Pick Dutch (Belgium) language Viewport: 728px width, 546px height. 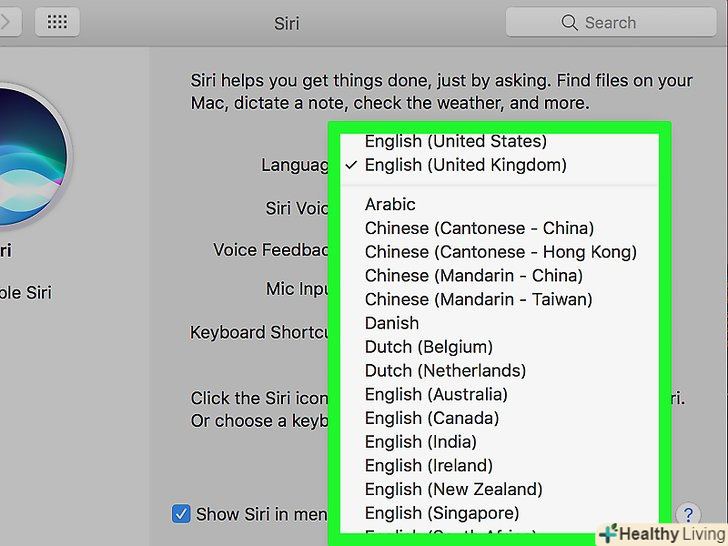pos(499,347)
